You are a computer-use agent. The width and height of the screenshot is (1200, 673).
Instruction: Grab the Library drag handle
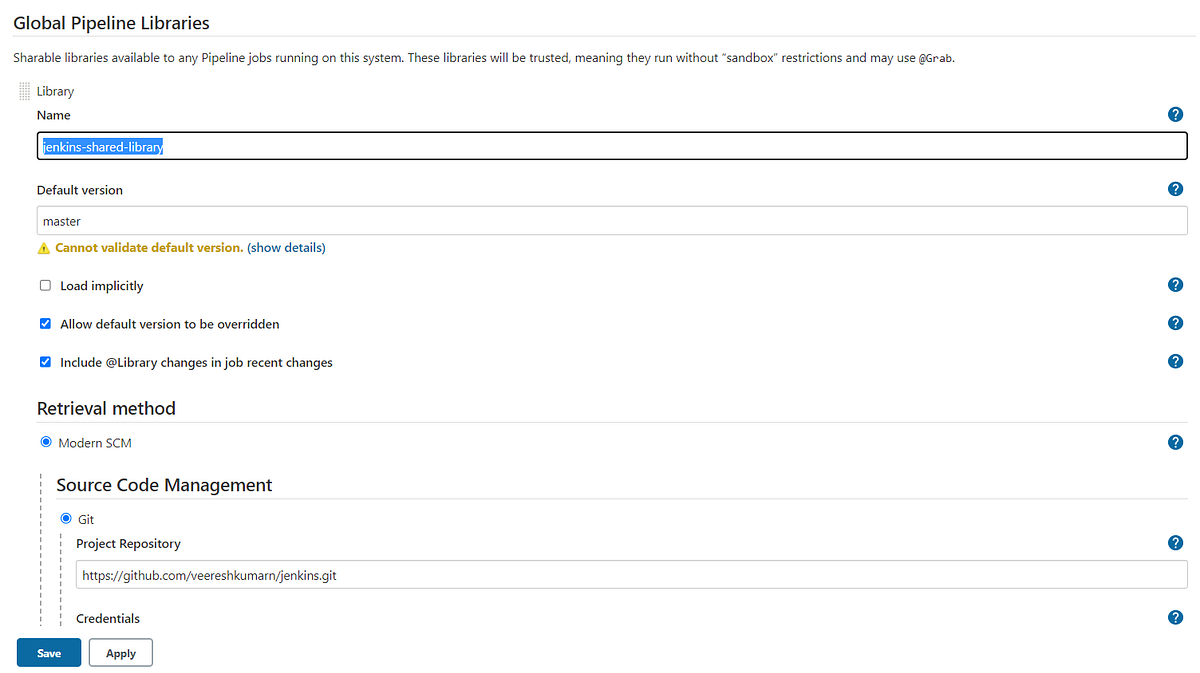pyautogui.click(x=23, y=91)
